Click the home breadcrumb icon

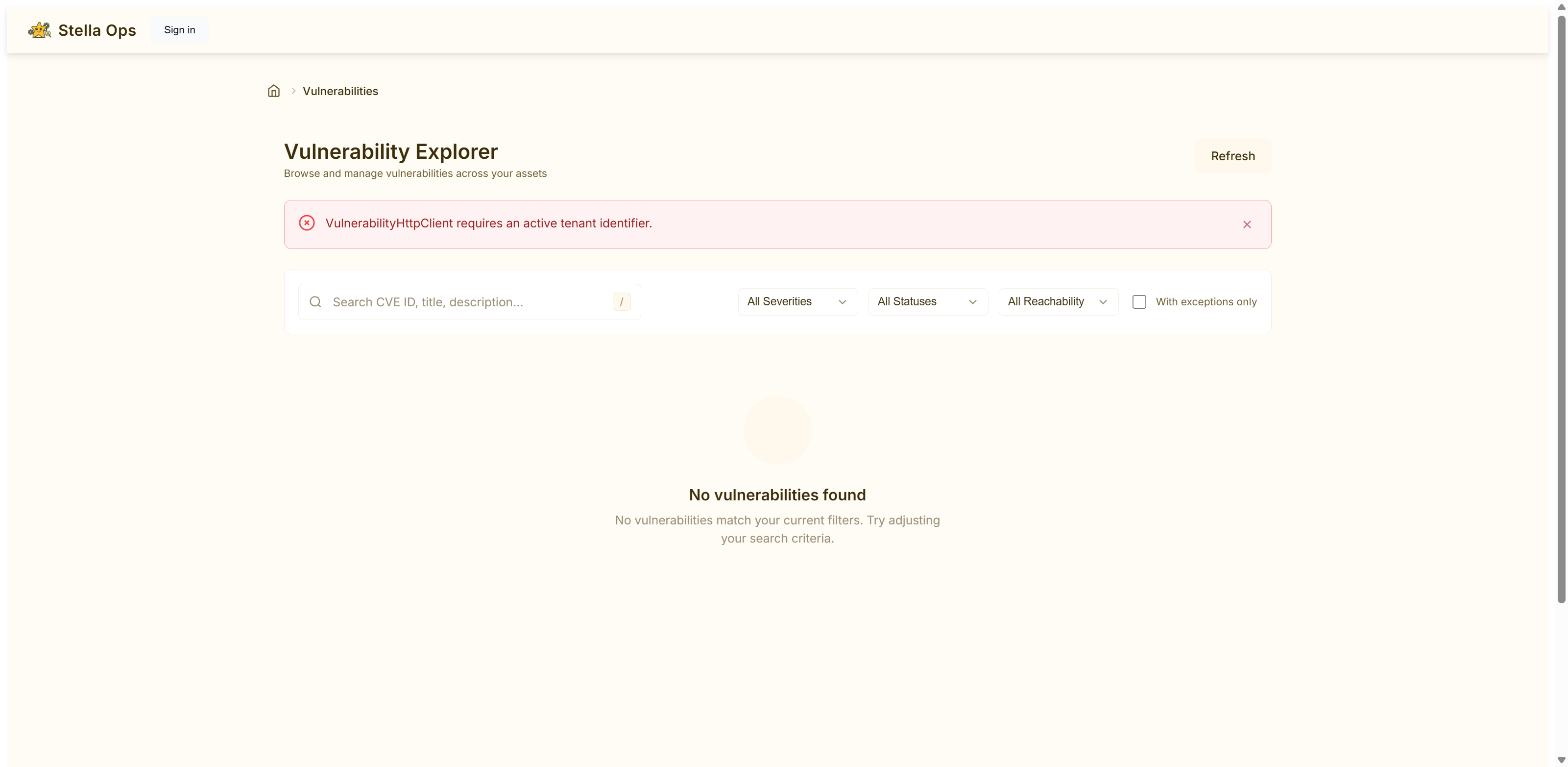[274, 91]
